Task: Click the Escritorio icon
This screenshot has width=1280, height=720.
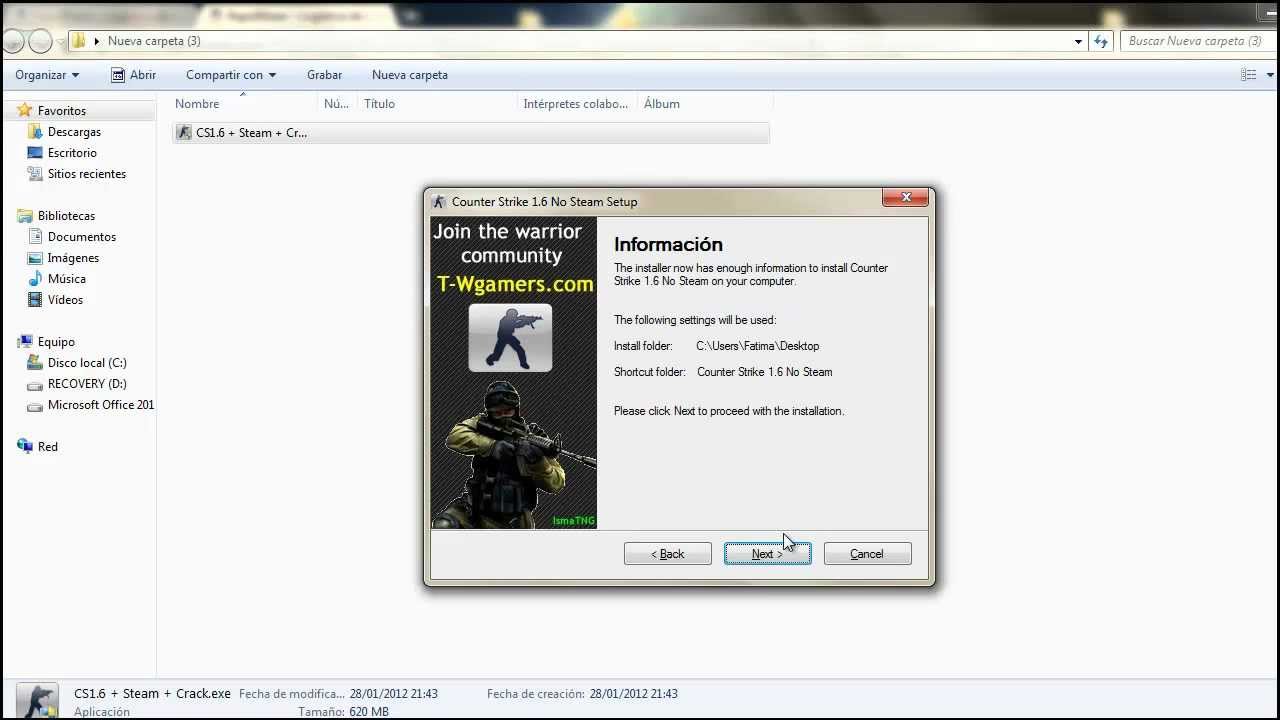Action: 36,153
